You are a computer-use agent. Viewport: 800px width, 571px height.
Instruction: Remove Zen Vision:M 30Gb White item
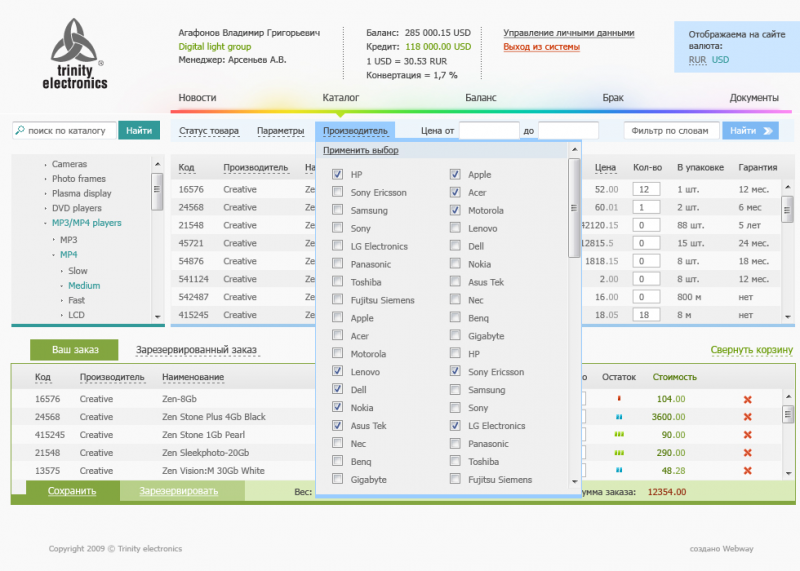click(747, 470)
